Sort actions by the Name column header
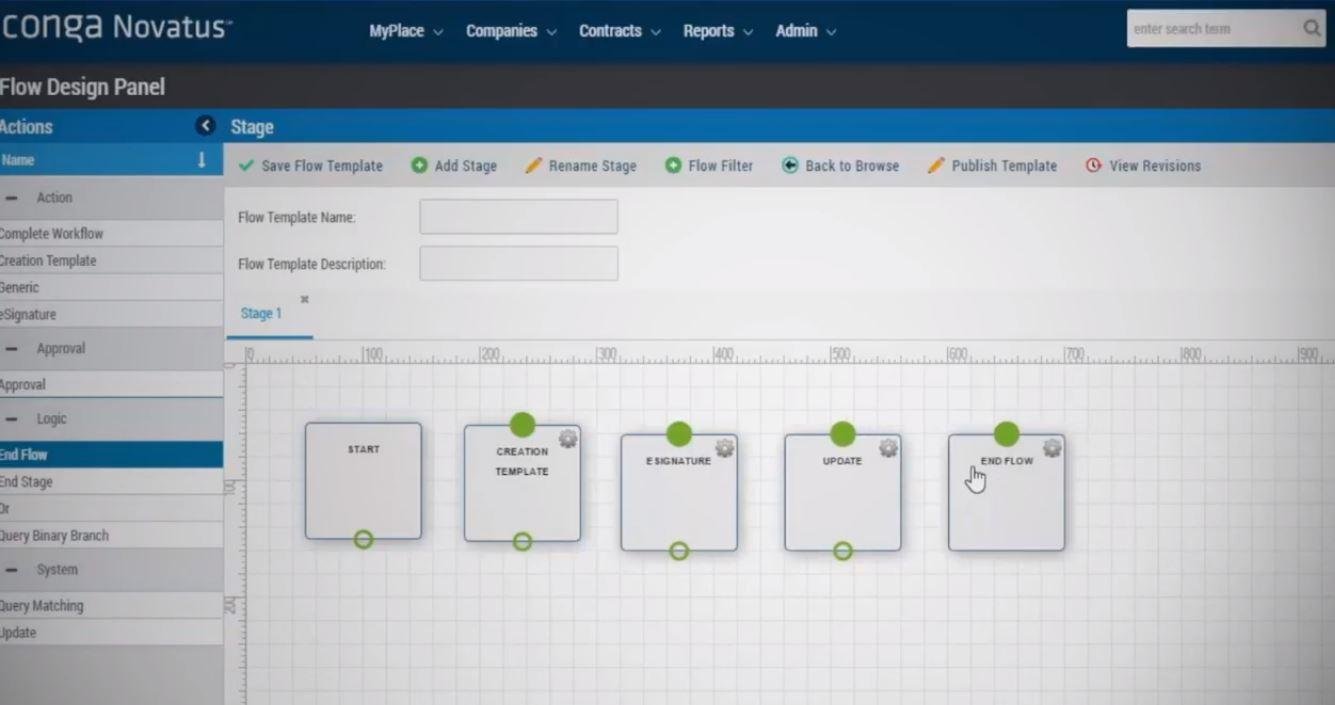Image resolution: width=1335 pixels, height=705 pixels. click(100, 160)
